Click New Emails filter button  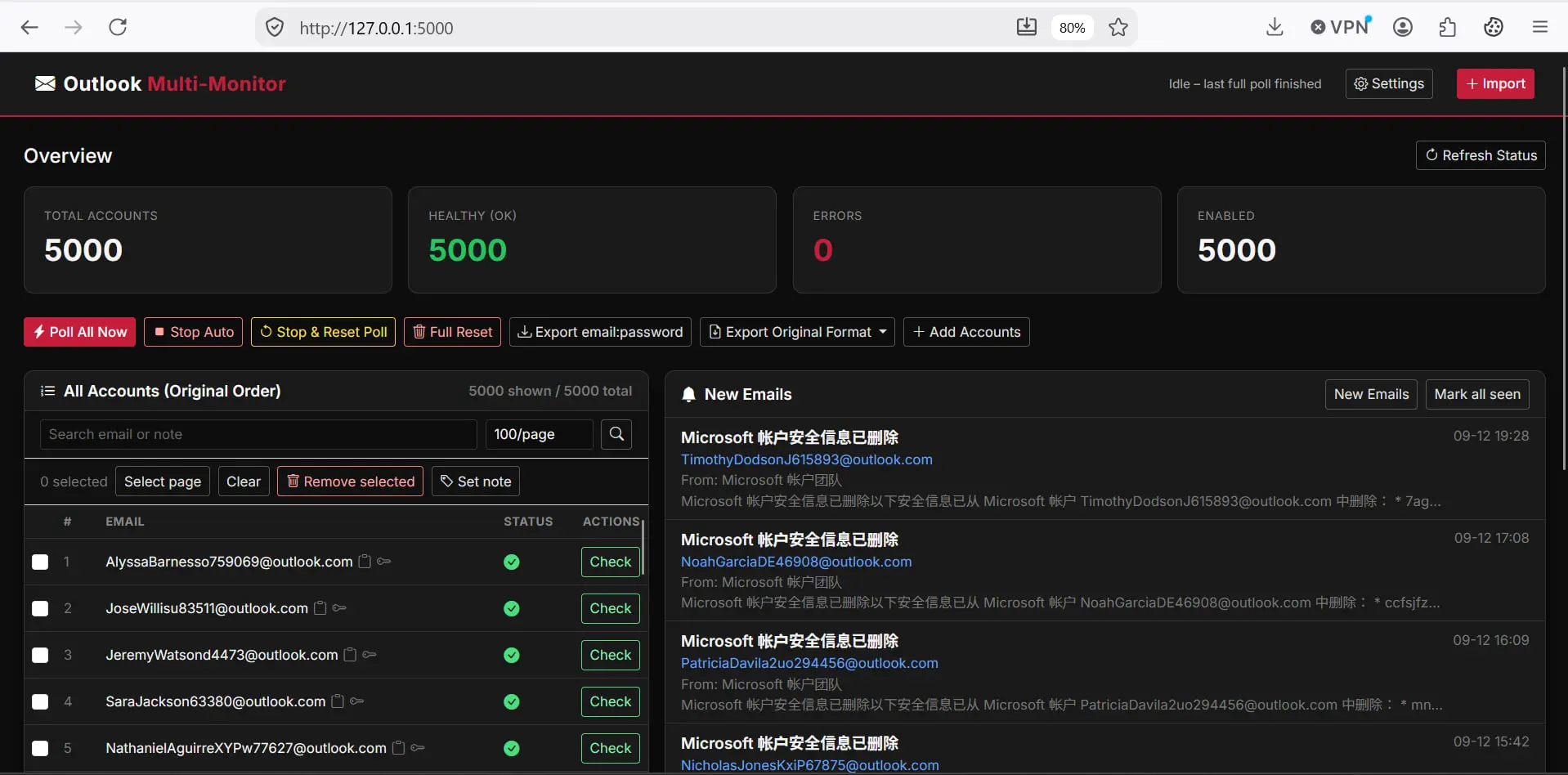click(x=1371, y=394)
